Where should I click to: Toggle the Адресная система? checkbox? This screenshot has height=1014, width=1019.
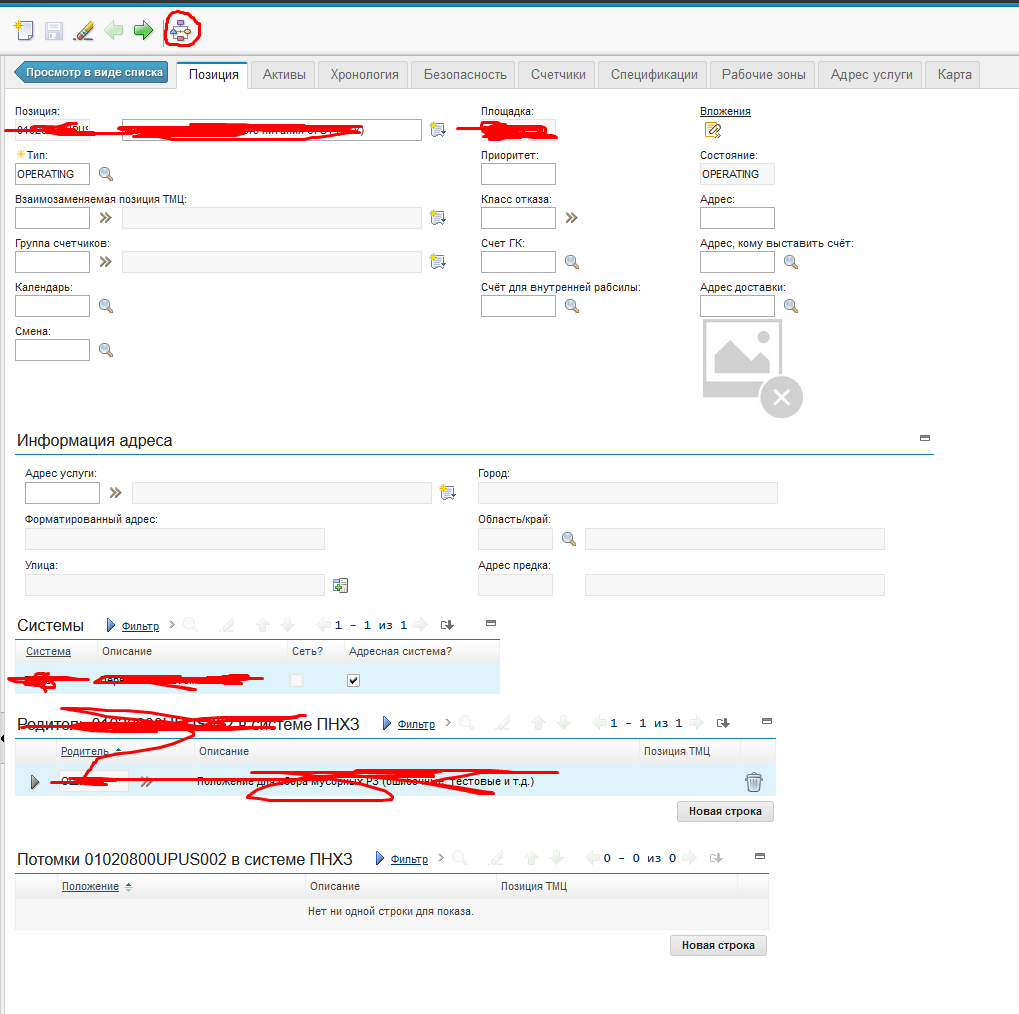coord(354,681)
